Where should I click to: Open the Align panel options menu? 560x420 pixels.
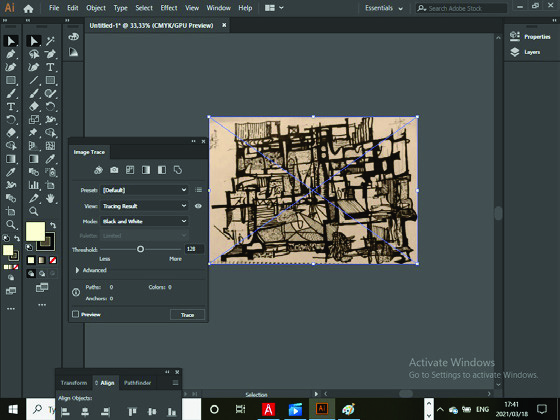(x=175, y=383)
